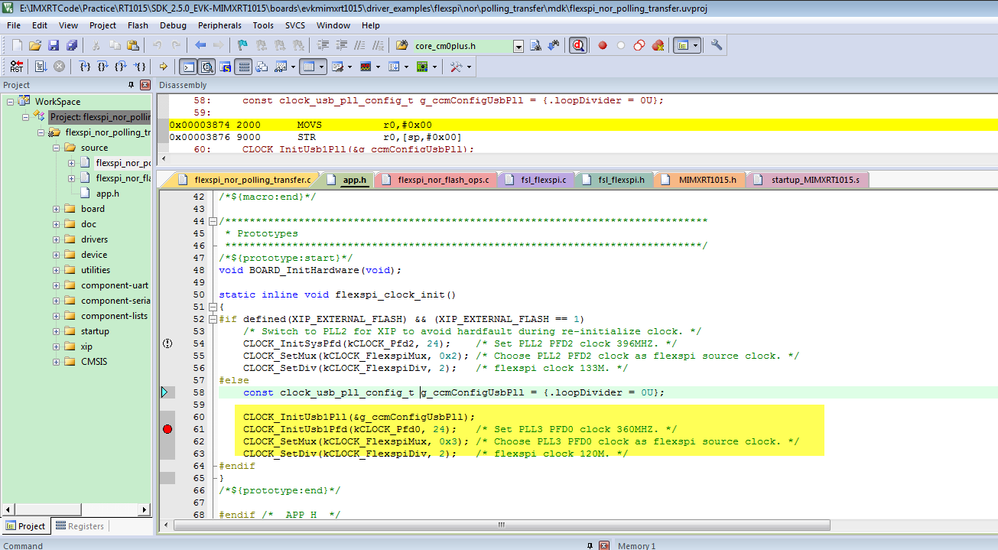Expand the drivers folder
The width and height of the screenshot is (998, 550).
pos(56,239)
